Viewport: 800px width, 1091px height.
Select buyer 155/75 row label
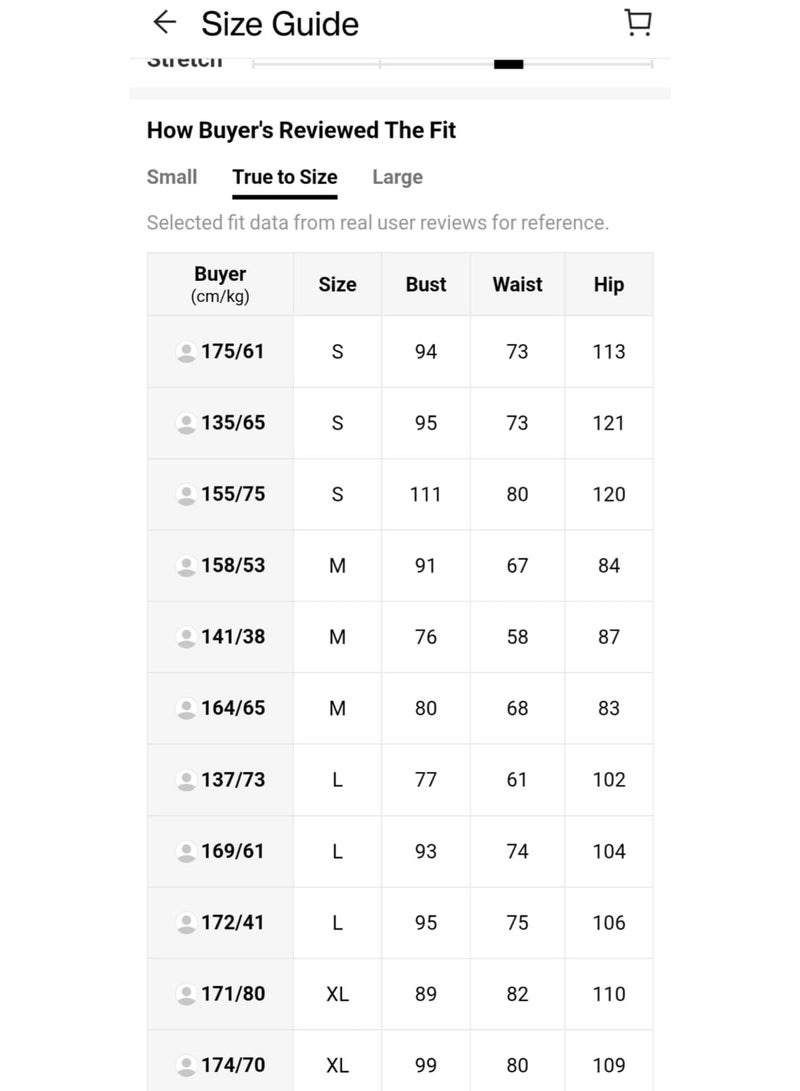[232, 494]
